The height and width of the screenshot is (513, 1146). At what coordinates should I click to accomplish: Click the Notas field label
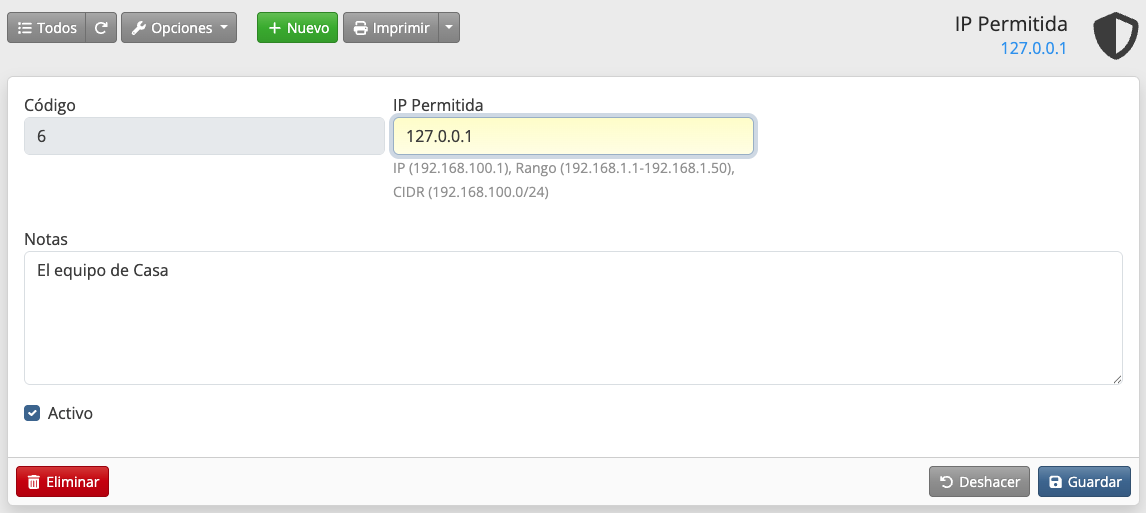[x=46, y=239]
